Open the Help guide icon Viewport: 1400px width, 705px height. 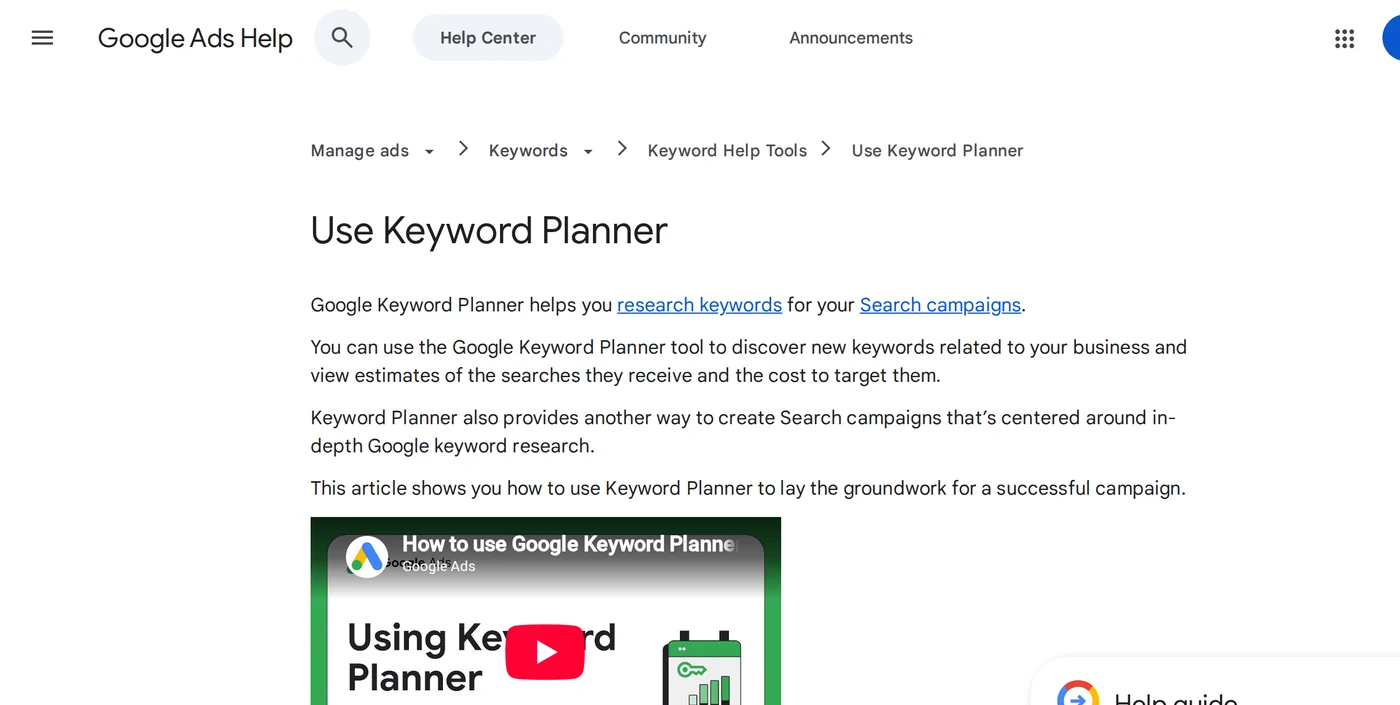tap(1078, 693)
